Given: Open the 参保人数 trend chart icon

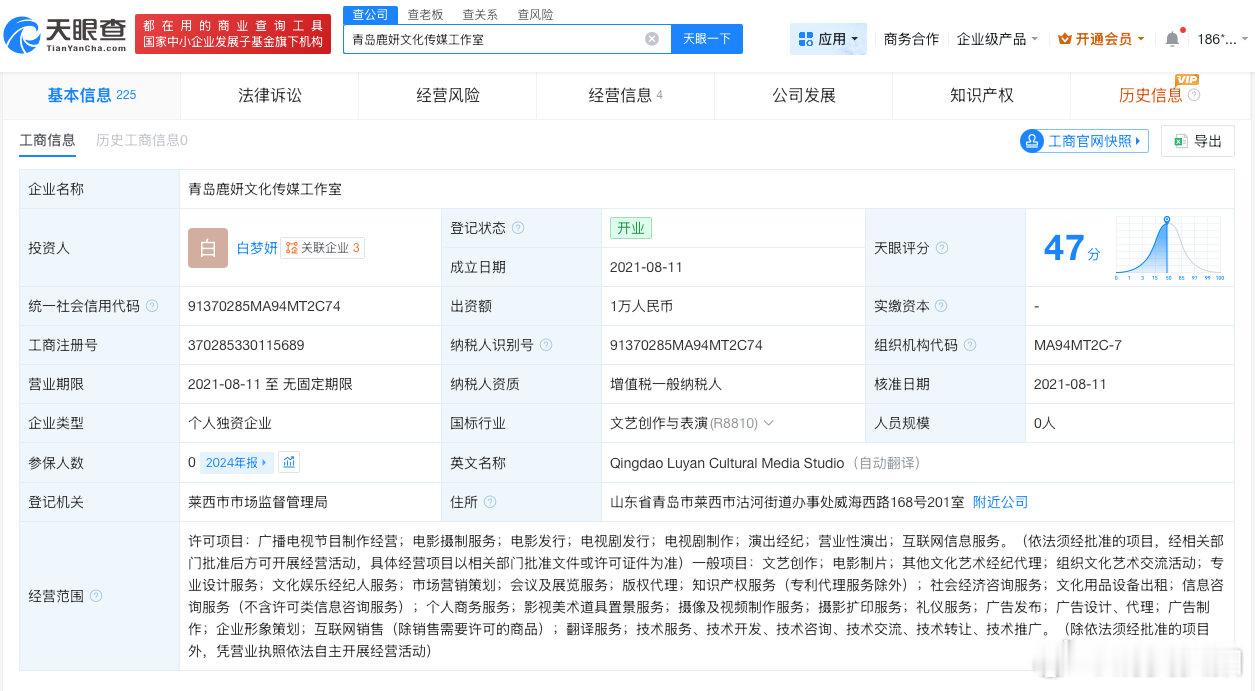Looking at the screenshot, I should pyautogui.click(x=289, y=462).
